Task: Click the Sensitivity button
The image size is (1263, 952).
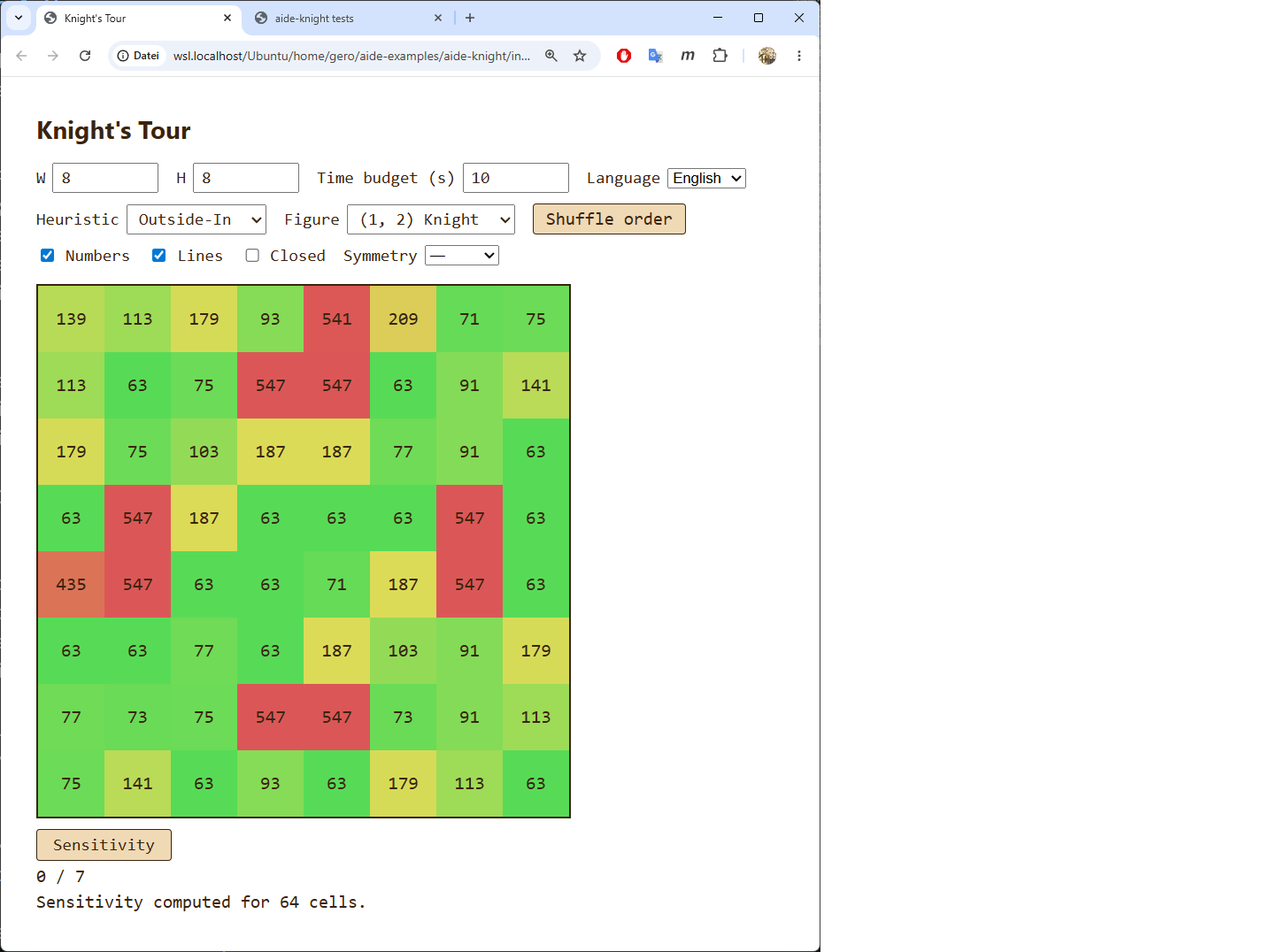Action: 104,845
